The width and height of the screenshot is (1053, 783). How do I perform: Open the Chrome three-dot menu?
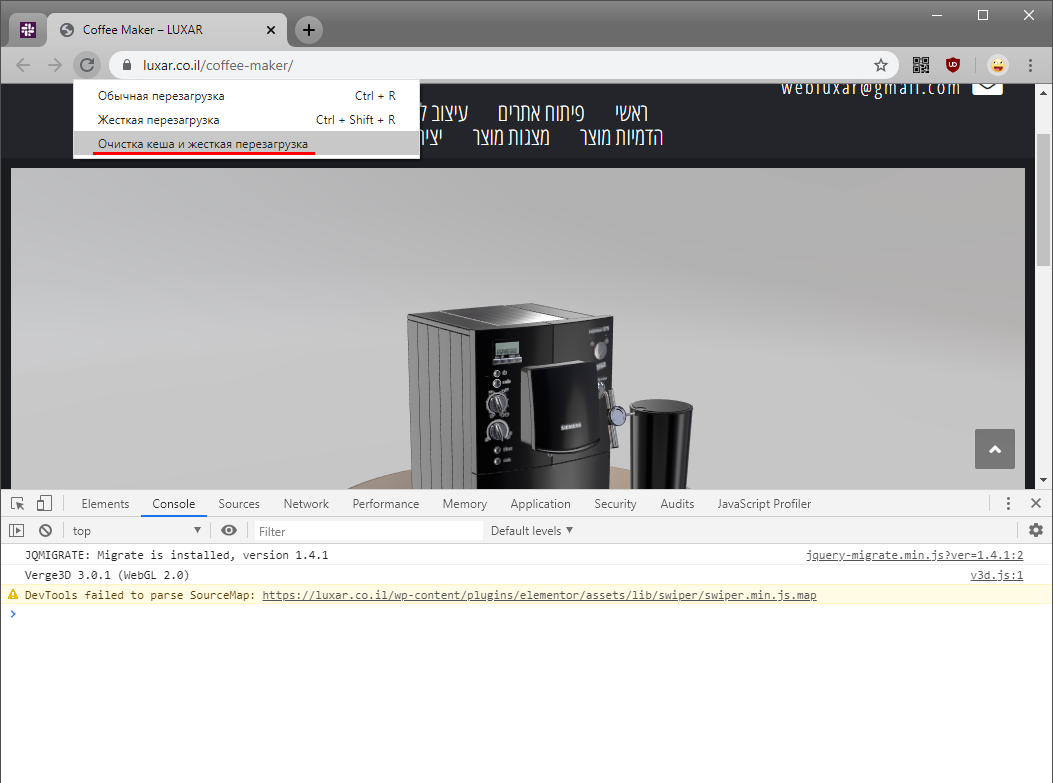pyautogui.click(x=1030, y=65)
